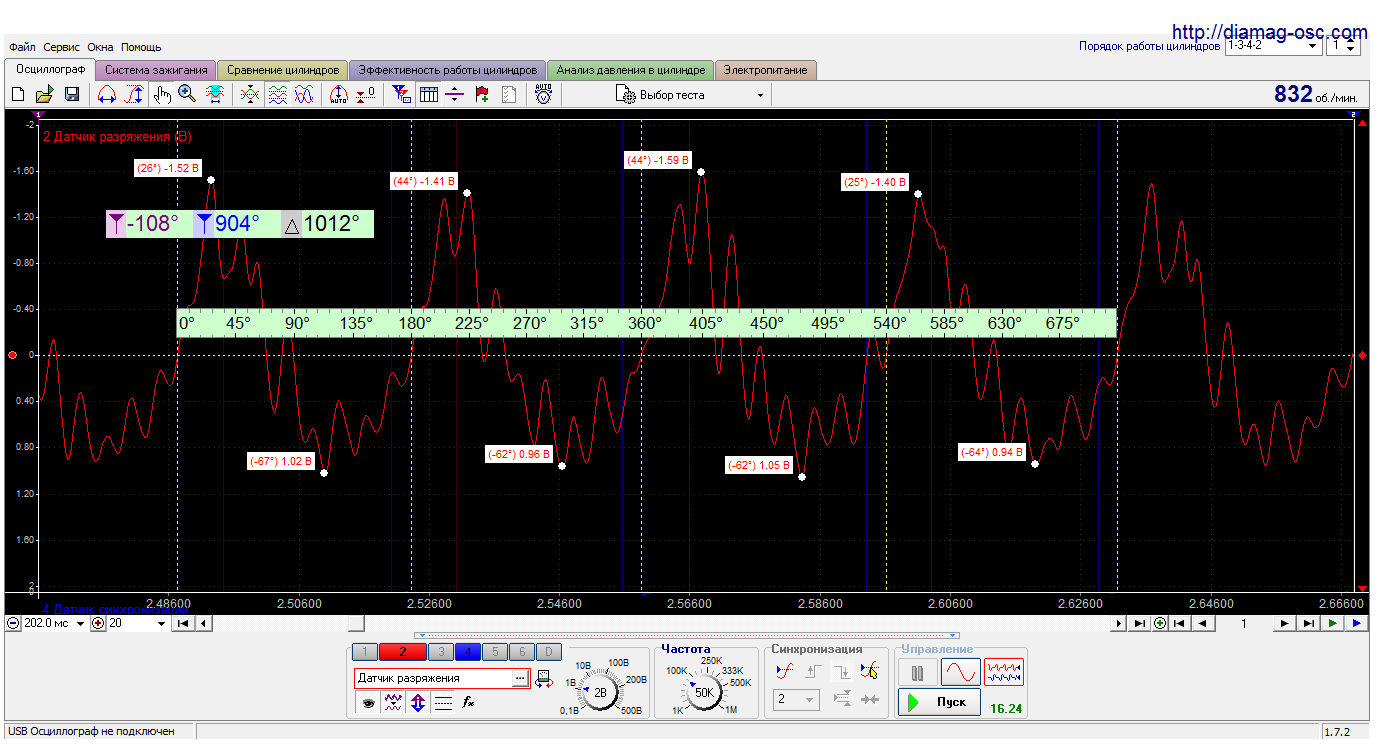Open a file with the folder icon
1382x744 pixels.
click(44, 95)
